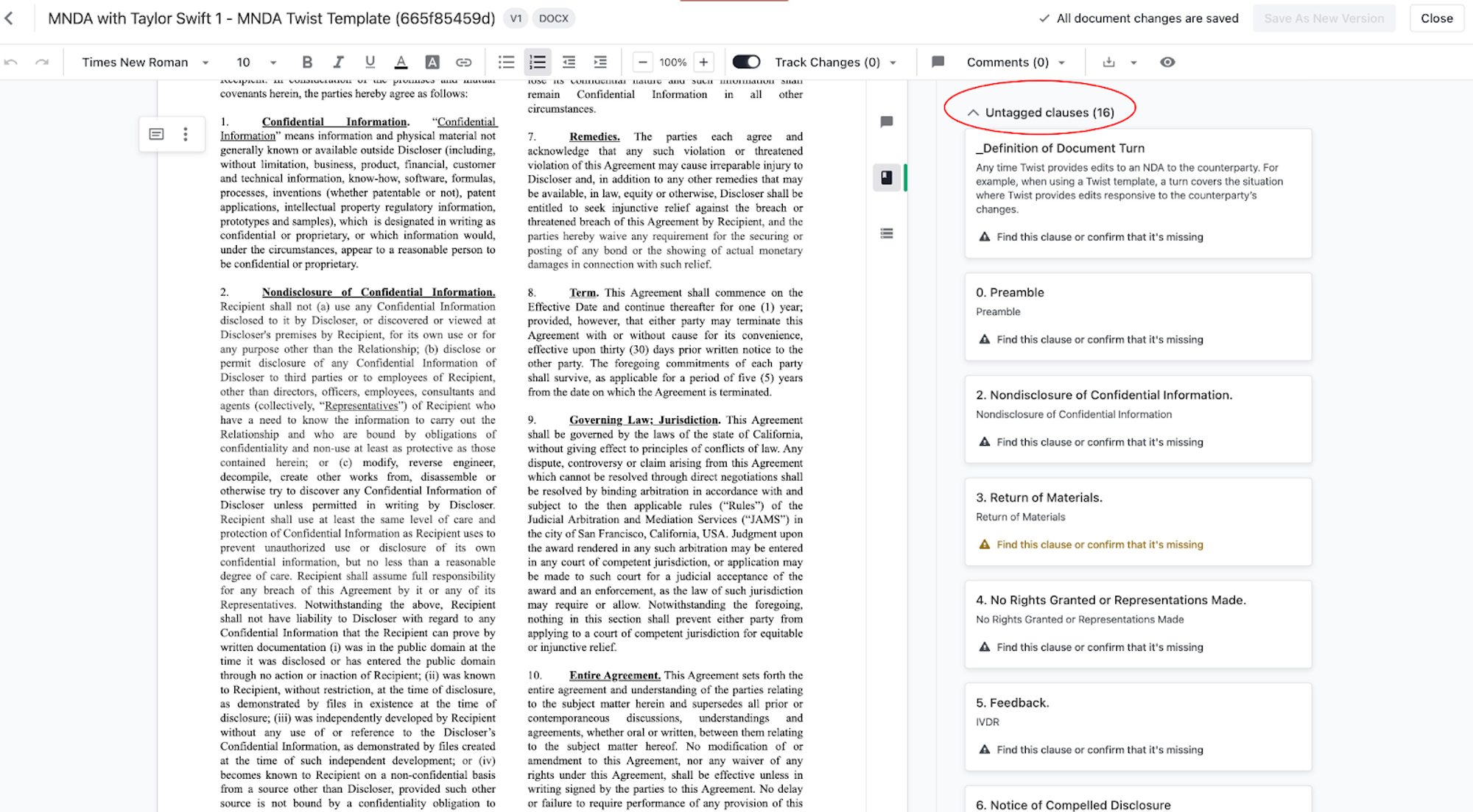Apply numbered list formatting
Viewport: 1473px width, 812px height.
[538, 63]
